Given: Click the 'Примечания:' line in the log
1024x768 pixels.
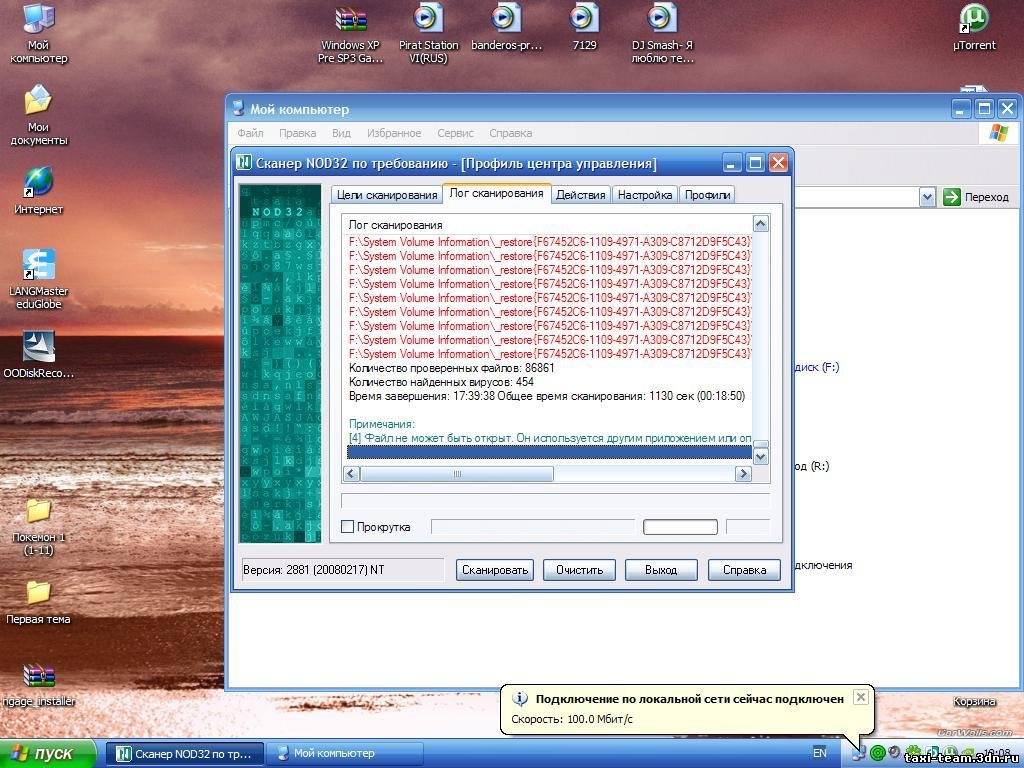Looking at the screenshot, I should [381, 424].
